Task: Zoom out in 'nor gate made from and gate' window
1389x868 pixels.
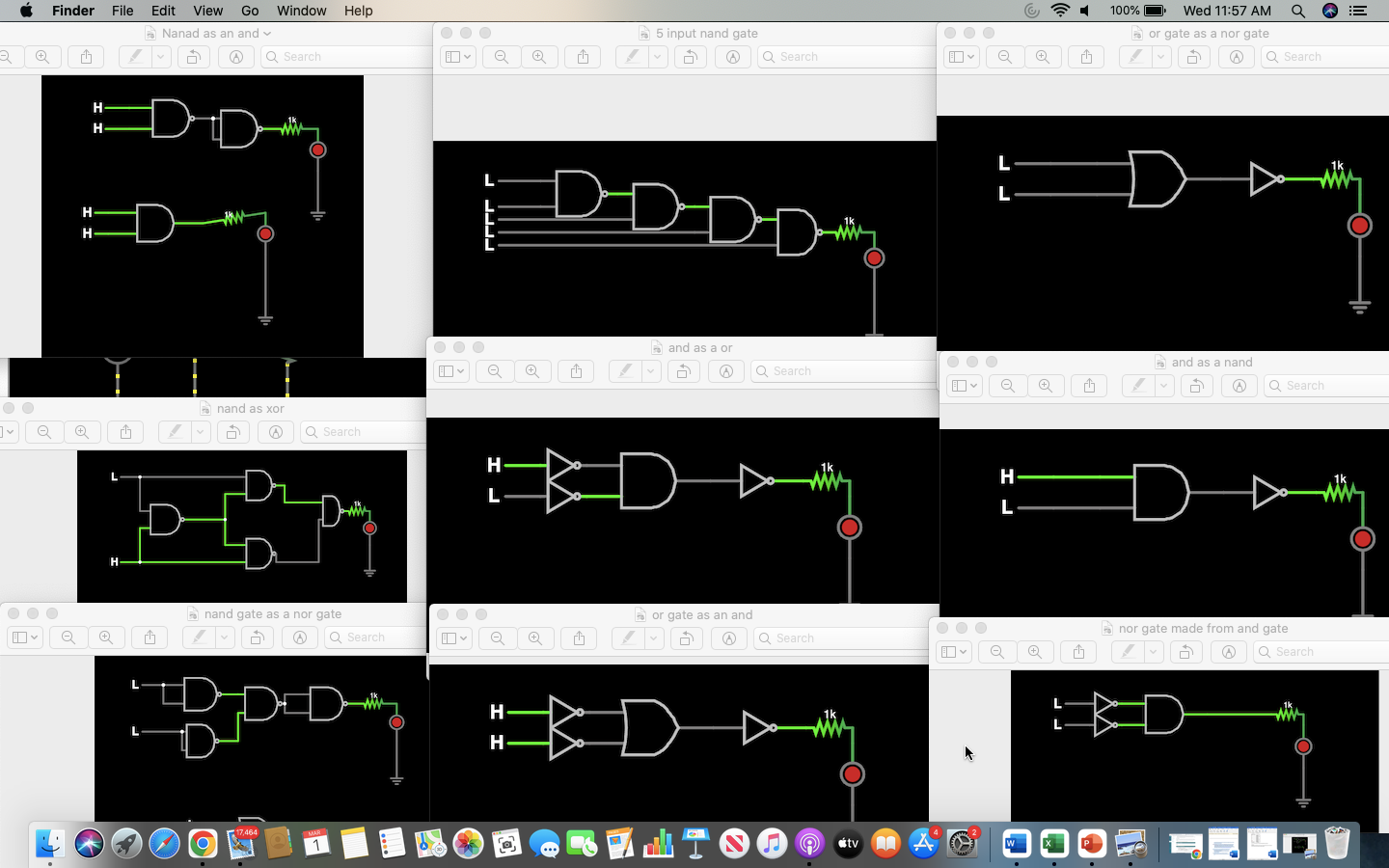Action: click(997, 652)
